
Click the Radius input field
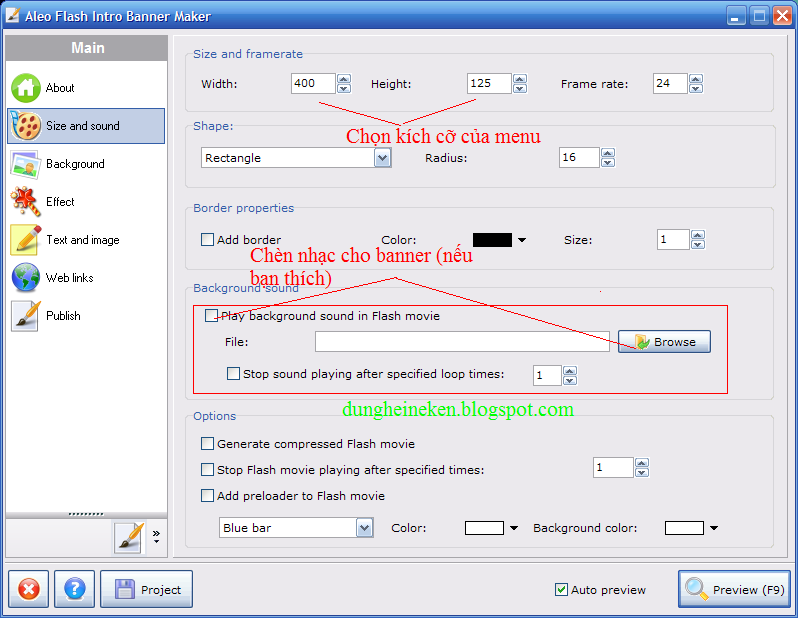[x=579, y=157]
